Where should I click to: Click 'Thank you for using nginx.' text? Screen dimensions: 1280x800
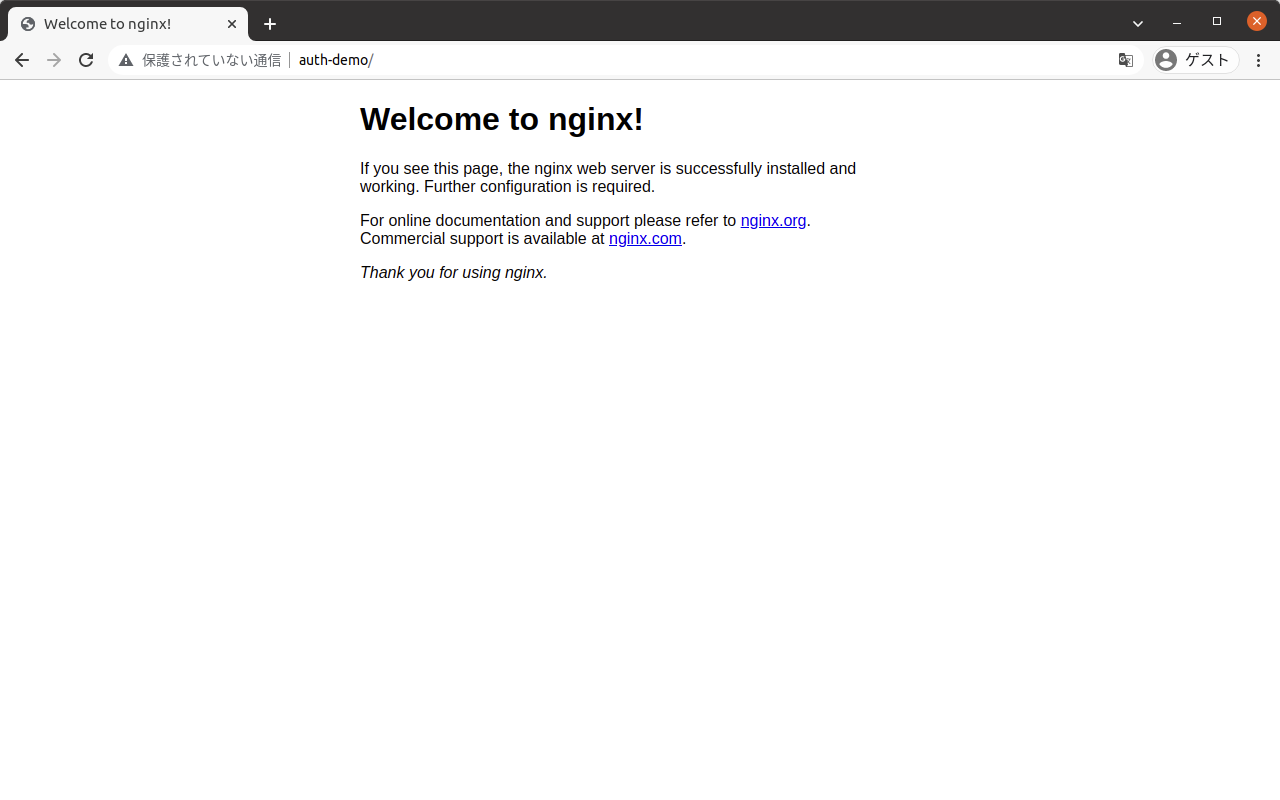tap(454, 273)
